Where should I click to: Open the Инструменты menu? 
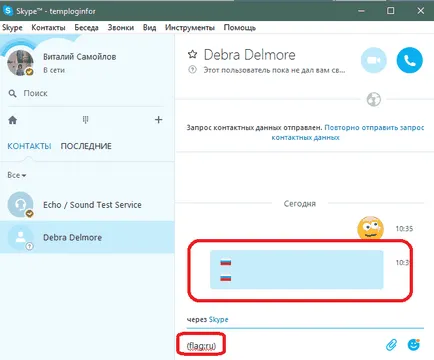click(190, 28)
